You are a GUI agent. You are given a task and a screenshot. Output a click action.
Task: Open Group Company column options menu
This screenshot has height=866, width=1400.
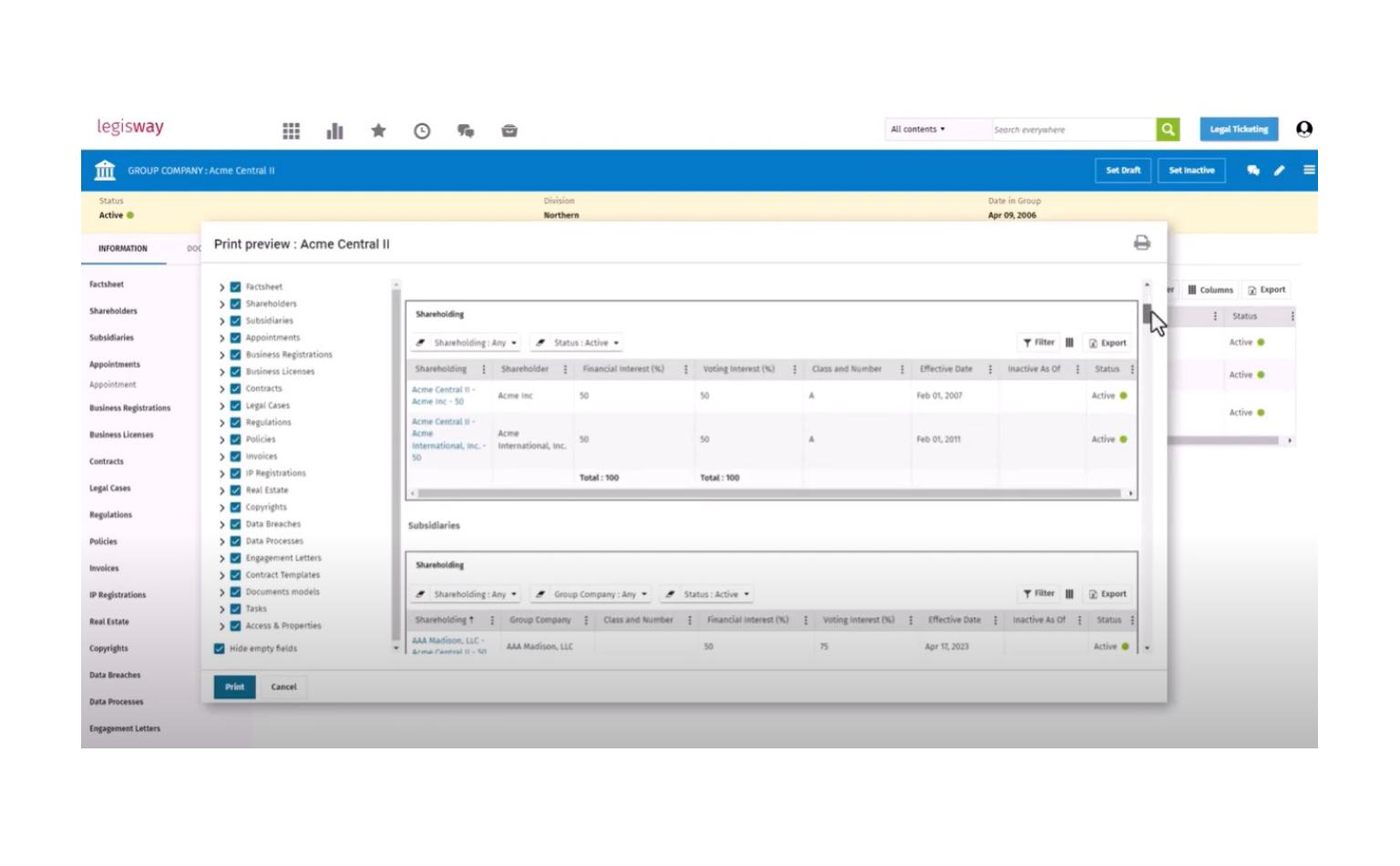pos(586,620)
